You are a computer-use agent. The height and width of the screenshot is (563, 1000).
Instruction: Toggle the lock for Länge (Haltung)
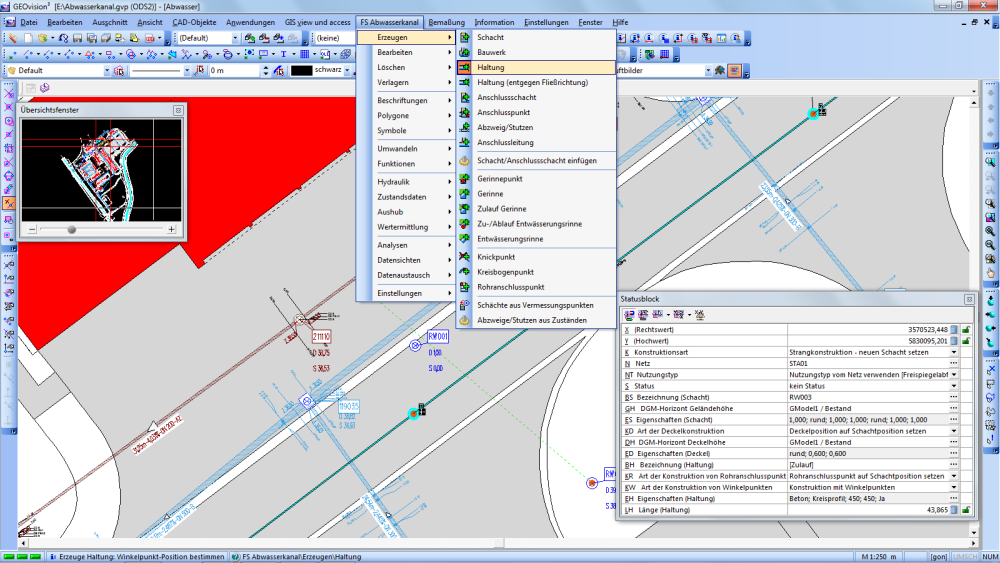coord(966,510)
